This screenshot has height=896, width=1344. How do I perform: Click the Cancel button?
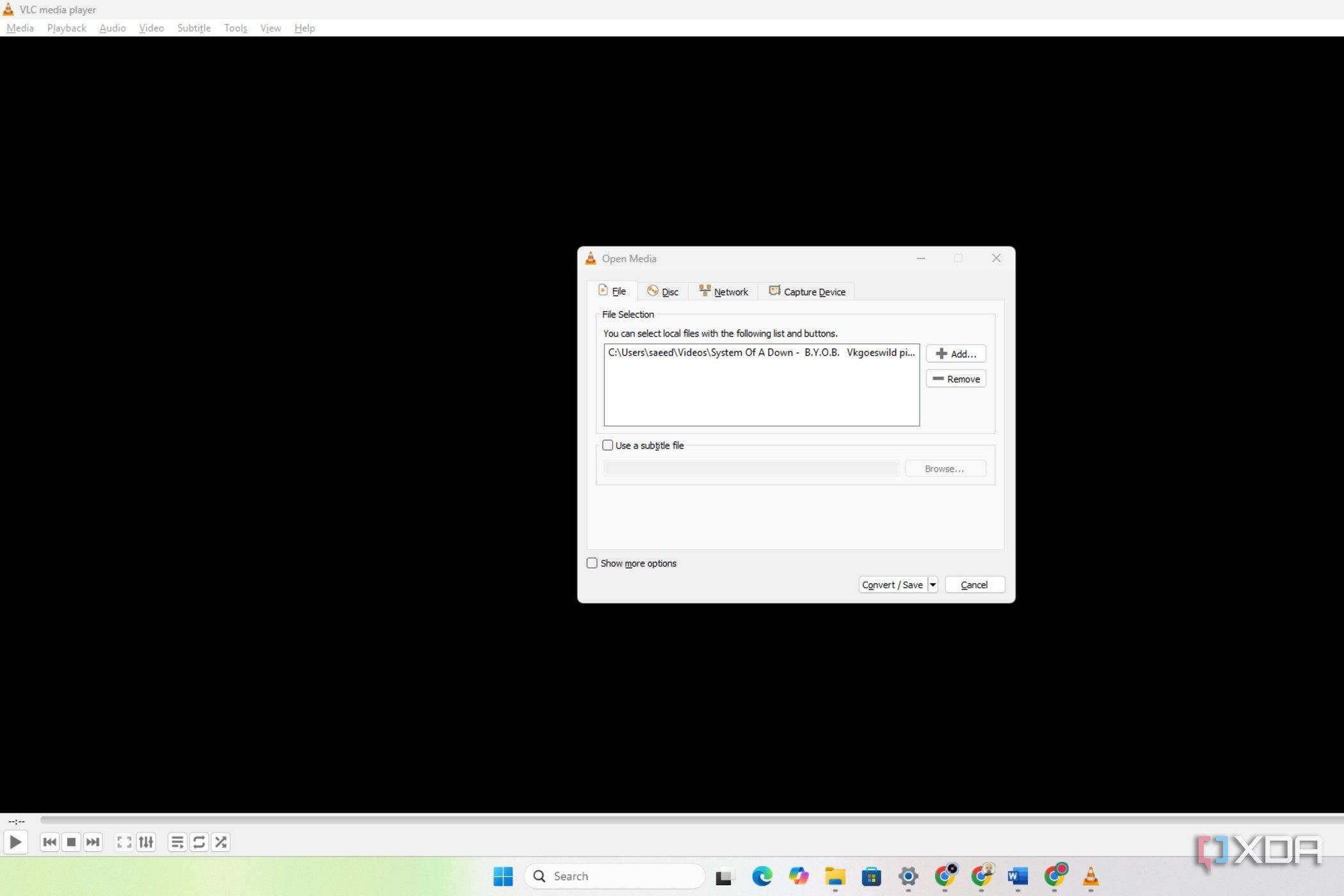(974, 585)
